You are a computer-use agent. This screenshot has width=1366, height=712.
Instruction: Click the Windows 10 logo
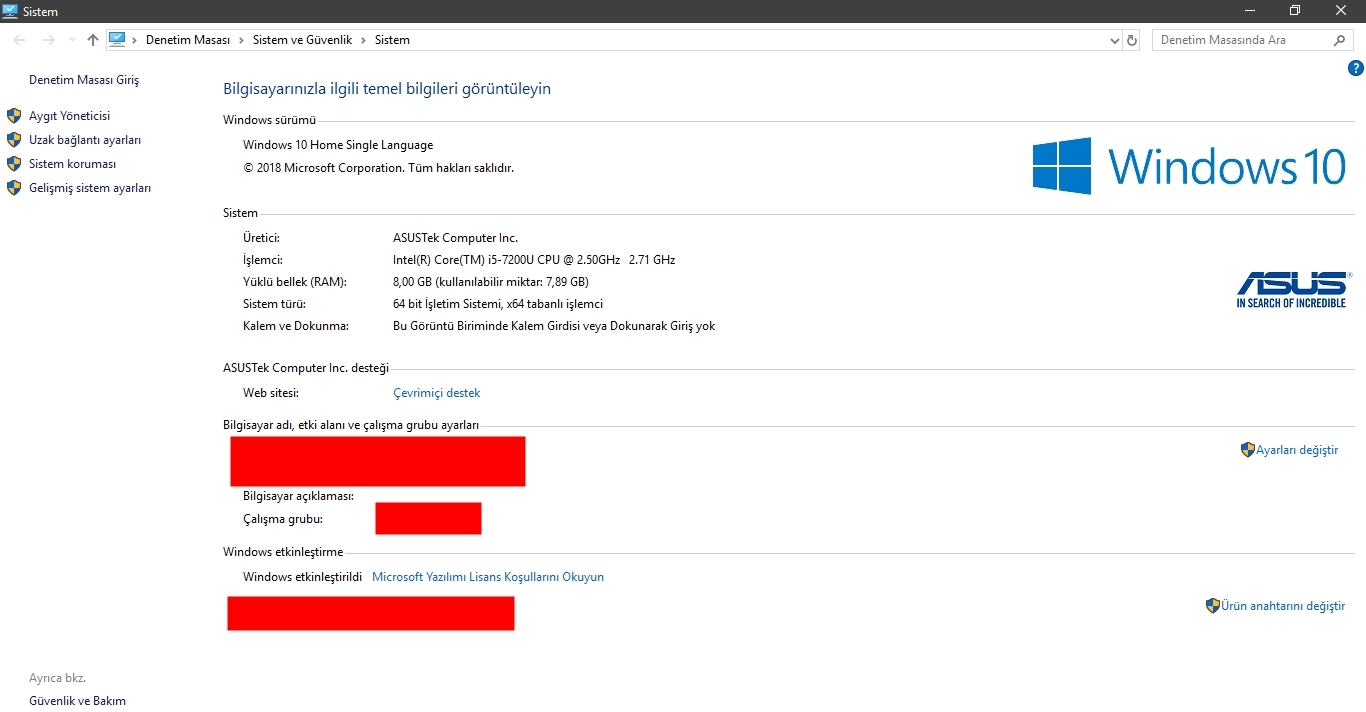pyautogui.click(x=1190, y=166)
